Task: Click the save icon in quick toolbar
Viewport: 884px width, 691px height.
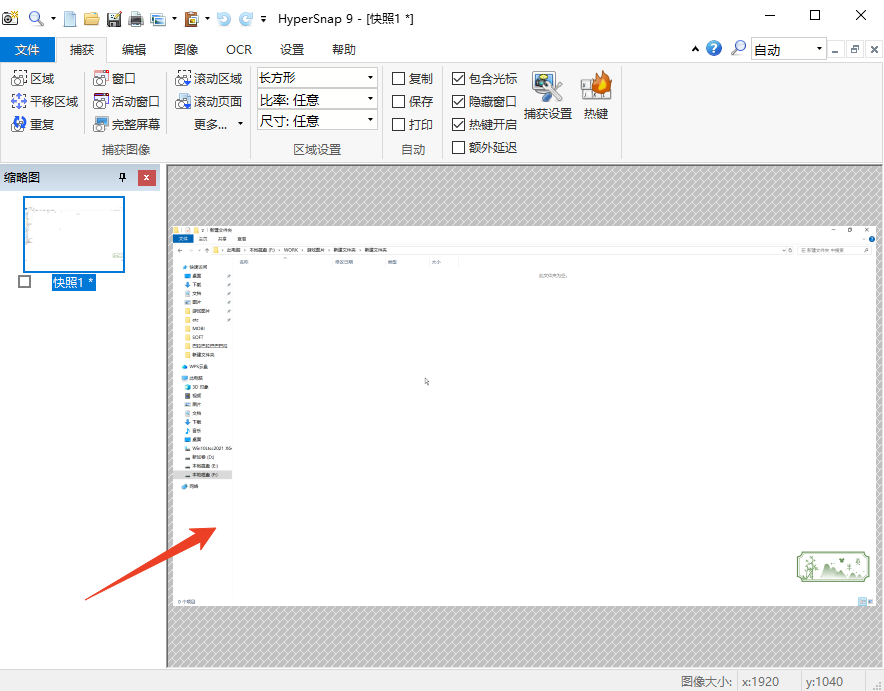Action: [x=113, y=18]
